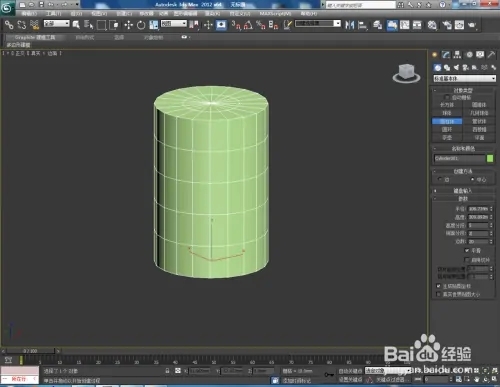Toggle 3D Snaps on the toolbar
The image size is (500, 387).
tap(236, 25)
